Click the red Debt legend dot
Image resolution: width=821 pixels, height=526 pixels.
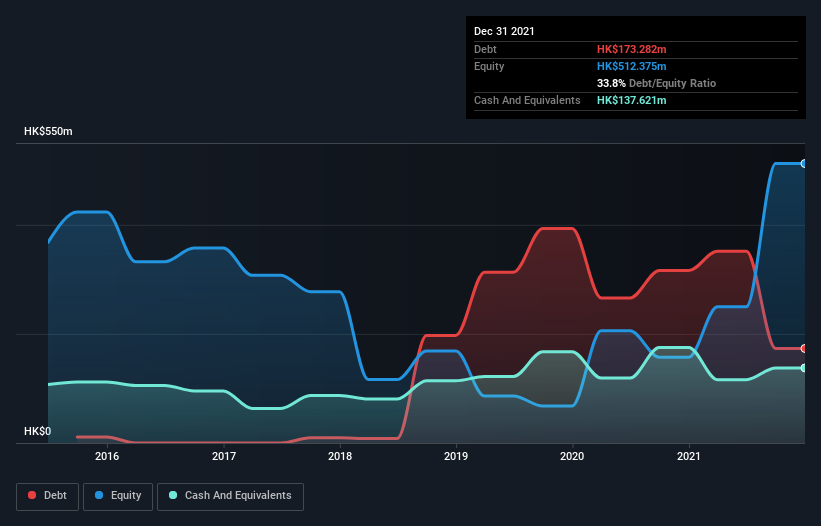pyautogui.click(x=32, y=495)
